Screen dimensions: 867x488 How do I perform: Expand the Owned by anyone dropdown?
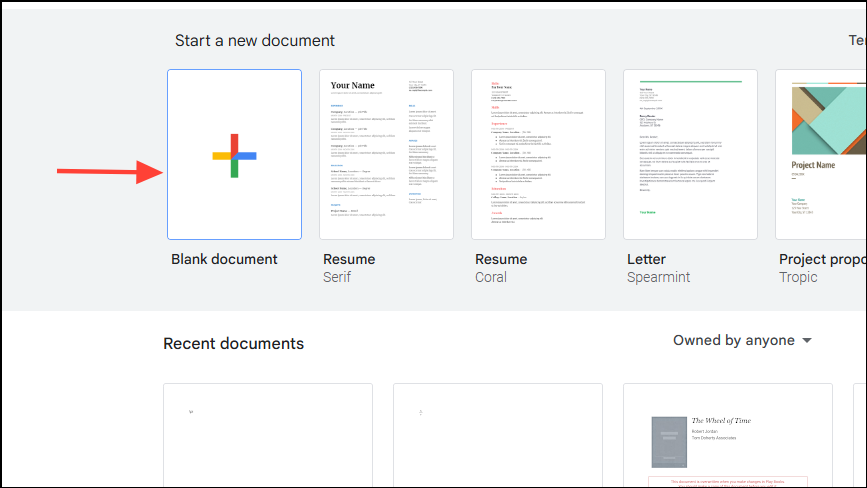(x=742, y=340)
